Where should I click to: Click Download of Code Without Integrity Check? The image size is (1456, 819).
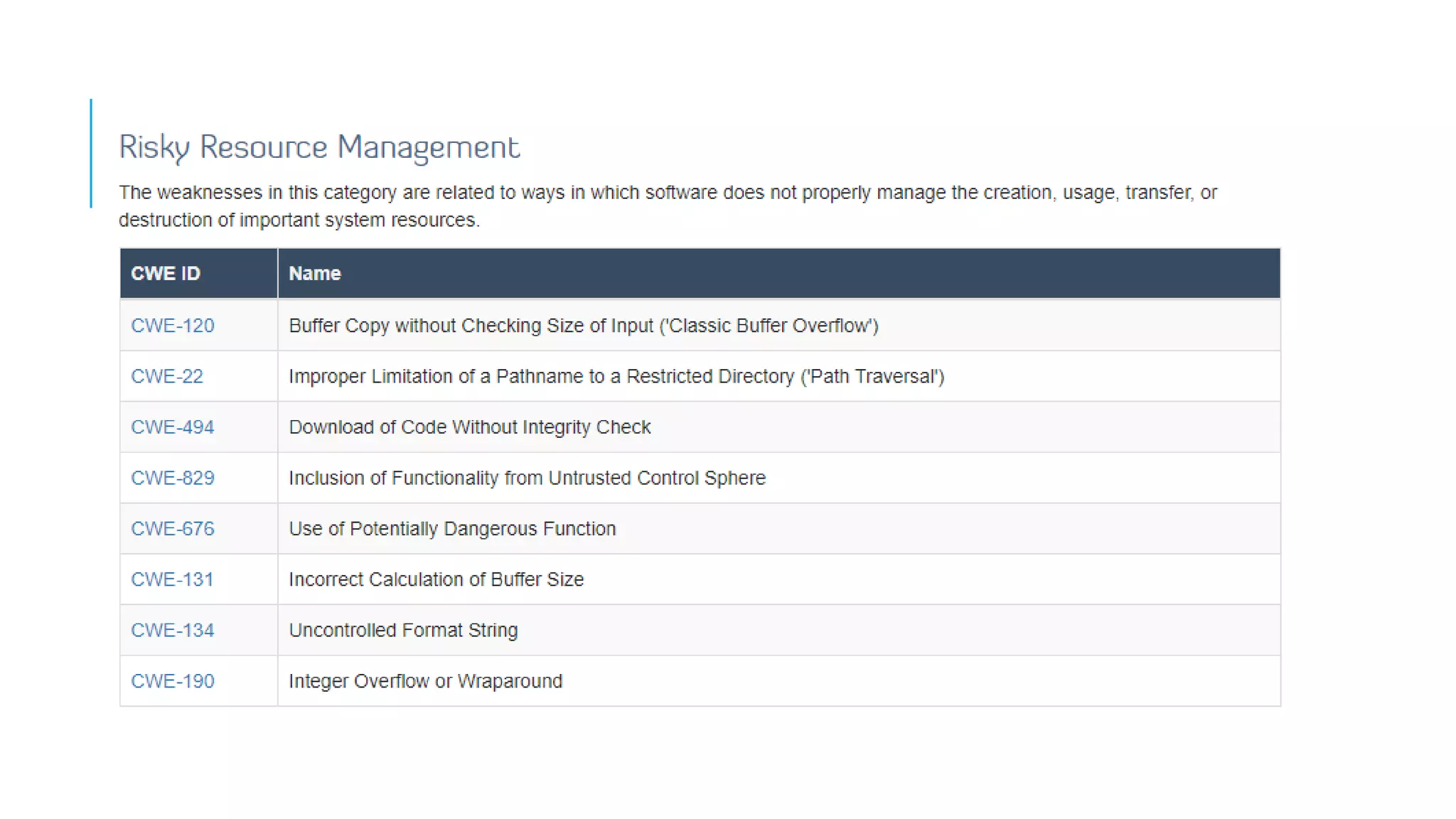pyautogui.click(x=469, y=427)
